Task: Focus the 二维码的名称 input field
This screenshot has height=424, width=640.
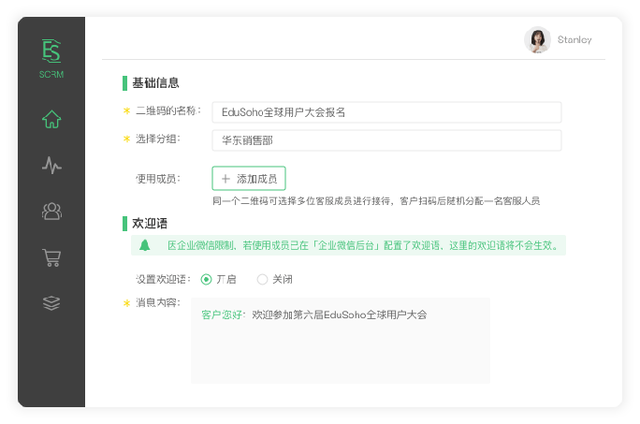Action: point(386,112)
